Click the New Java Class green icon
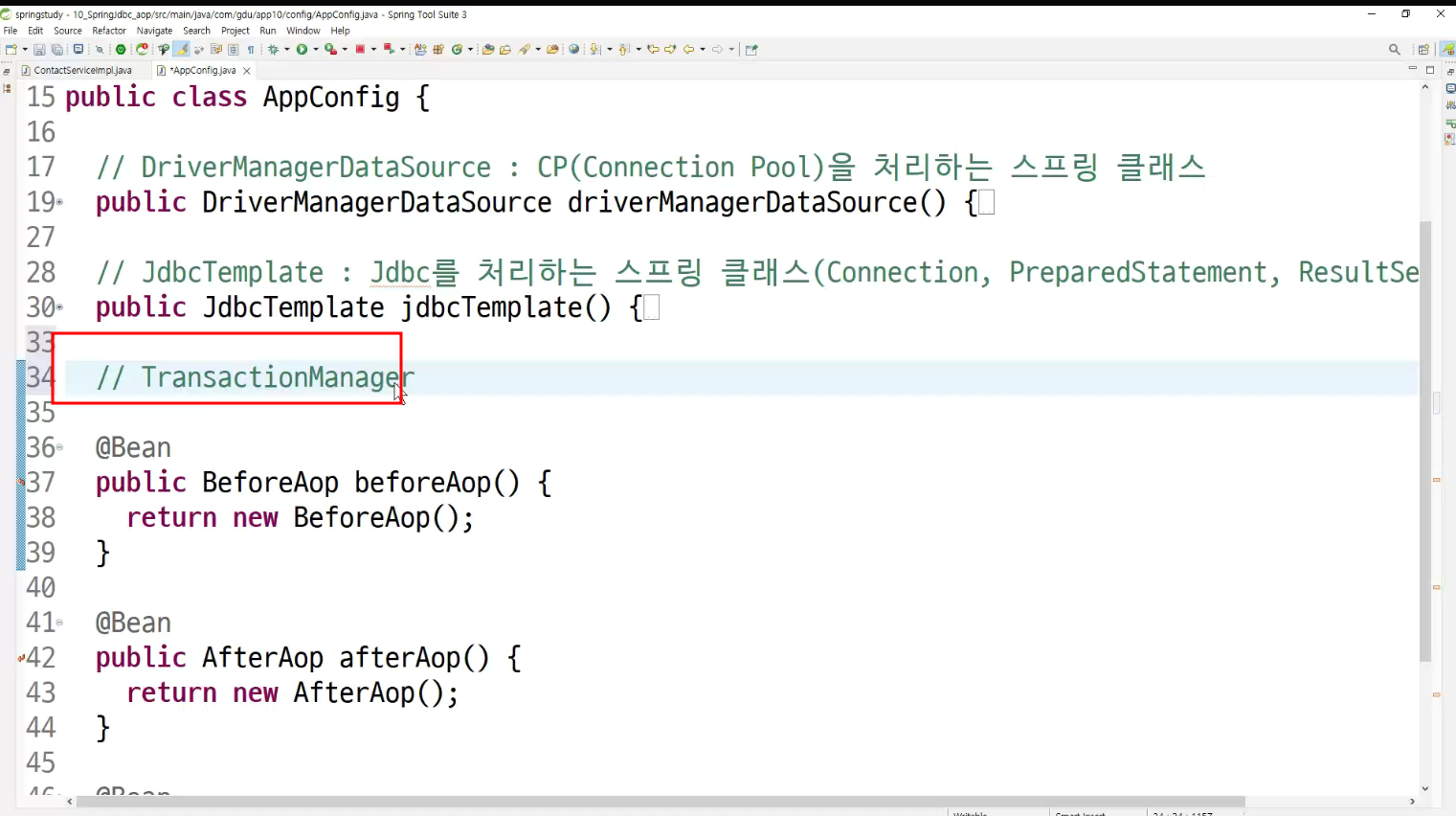The image size is (1456, 816). [457, 49]
